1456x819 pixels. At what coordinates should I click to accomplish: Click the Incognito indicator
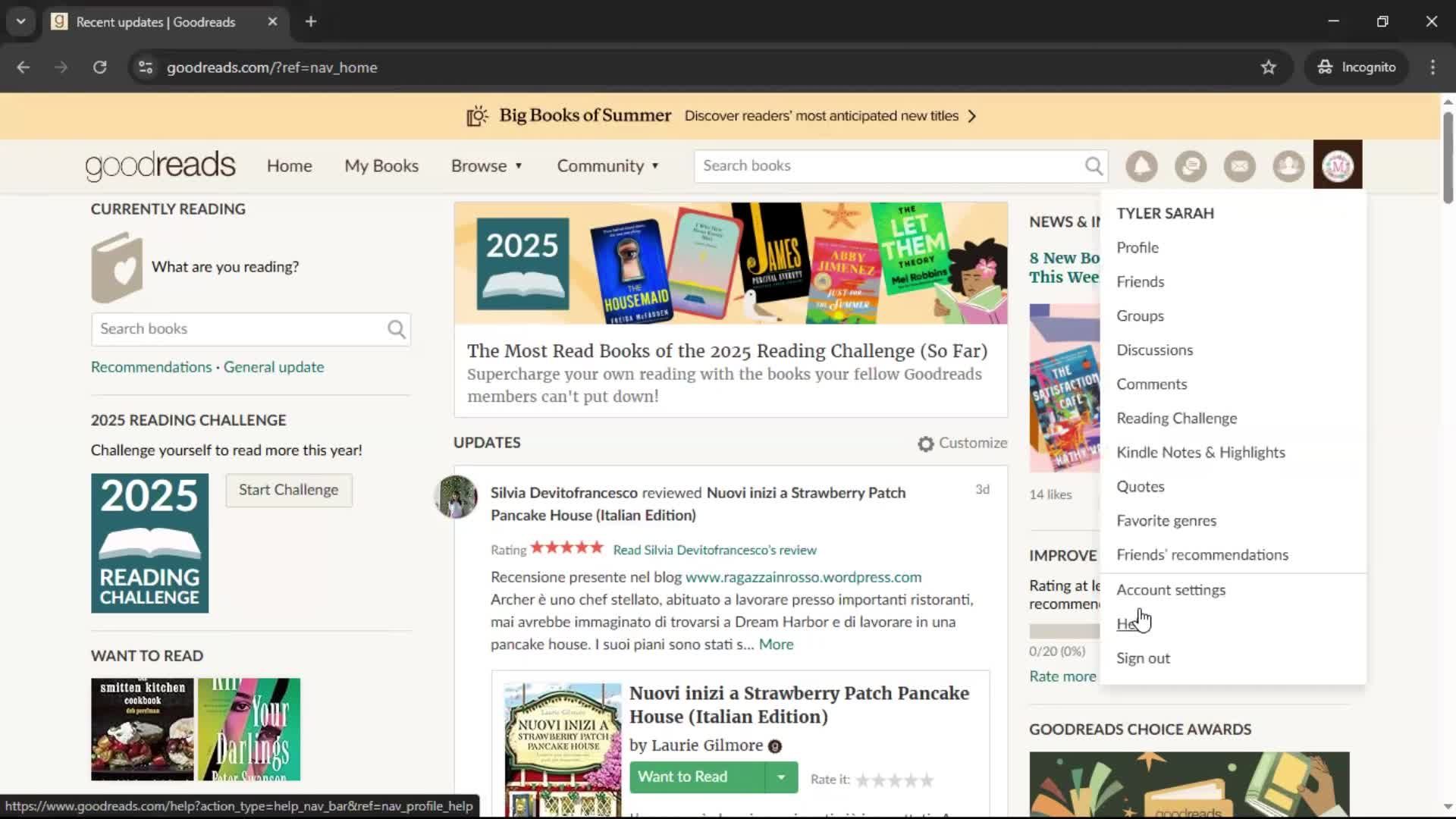[x=1357, y=67]
